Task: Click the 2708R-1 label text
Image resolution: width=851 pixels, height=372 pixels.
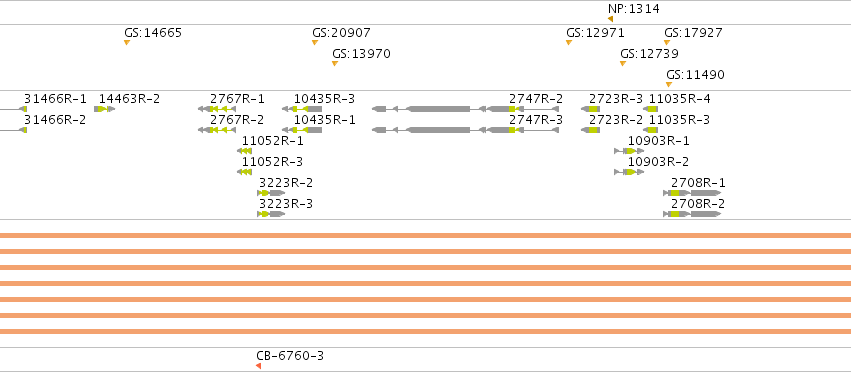Action: click(x=698, y=183)
